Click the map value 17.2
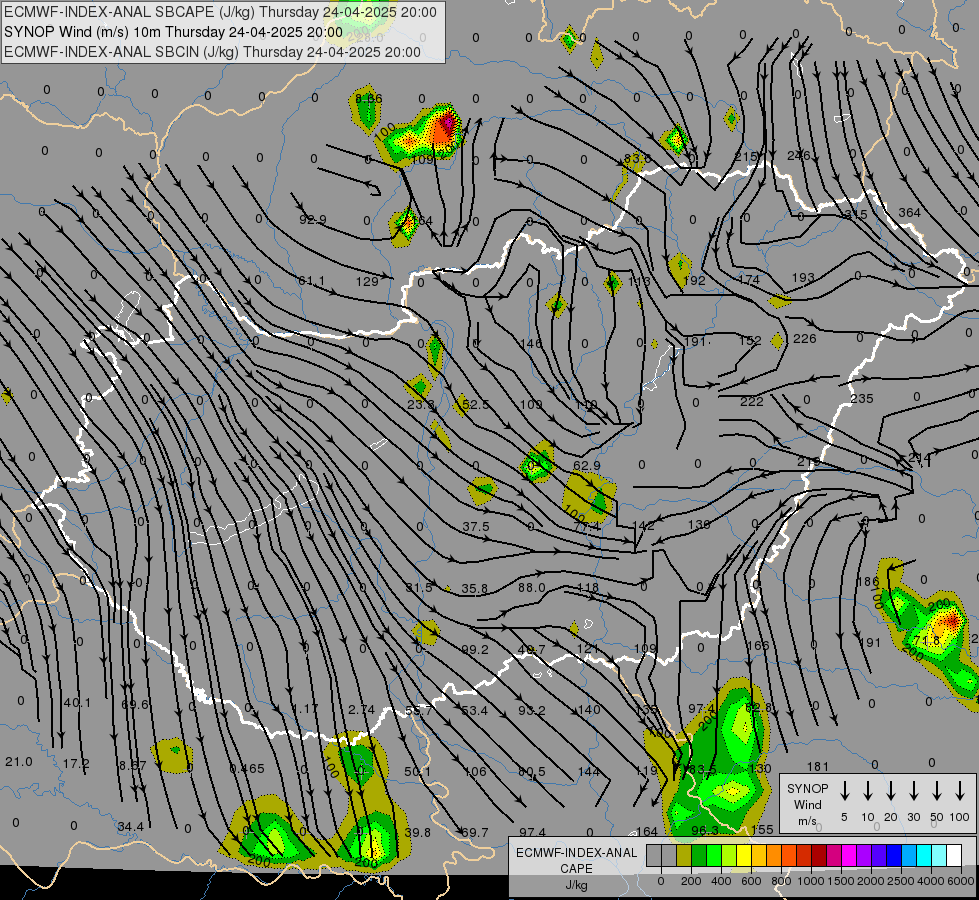 76,763
